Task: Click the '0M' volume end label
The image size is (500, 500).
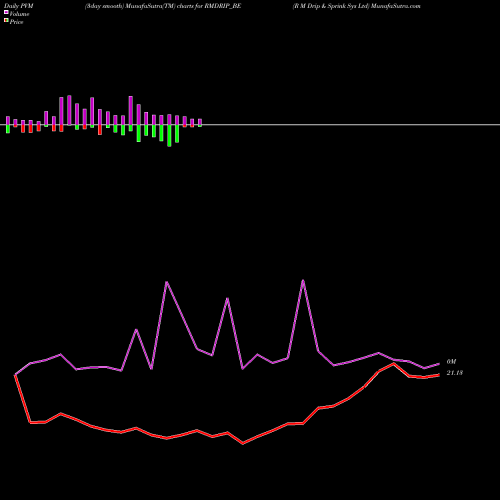Action: [451, 362]
